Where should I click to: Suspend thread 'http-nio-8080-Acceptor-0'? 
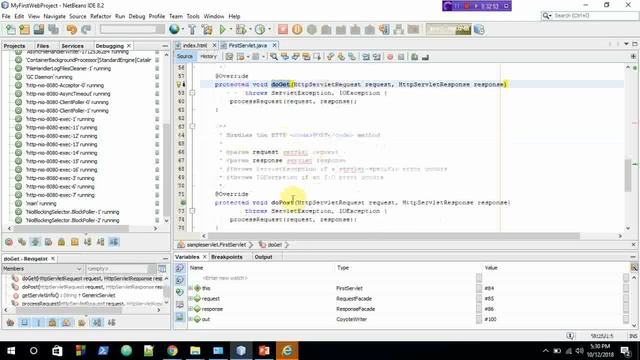(x=157, y=85)
